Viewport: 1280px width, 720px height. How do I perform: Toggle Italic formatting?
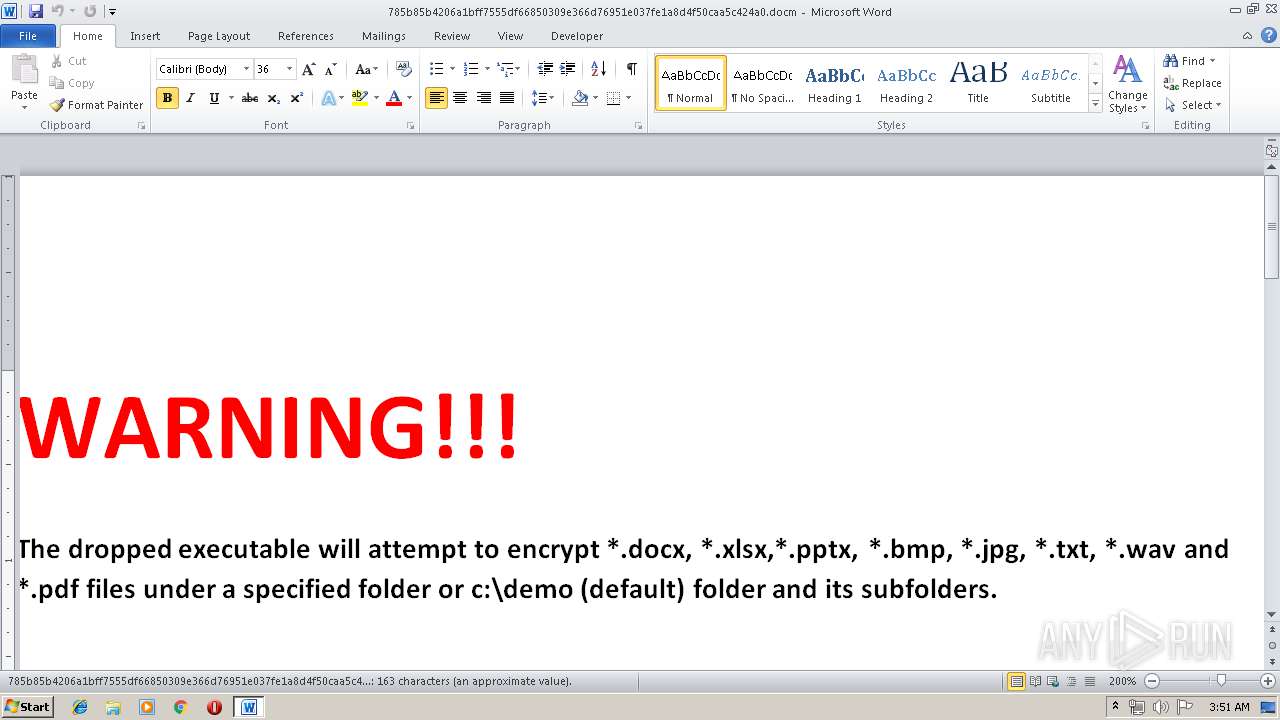click(190, 98)
